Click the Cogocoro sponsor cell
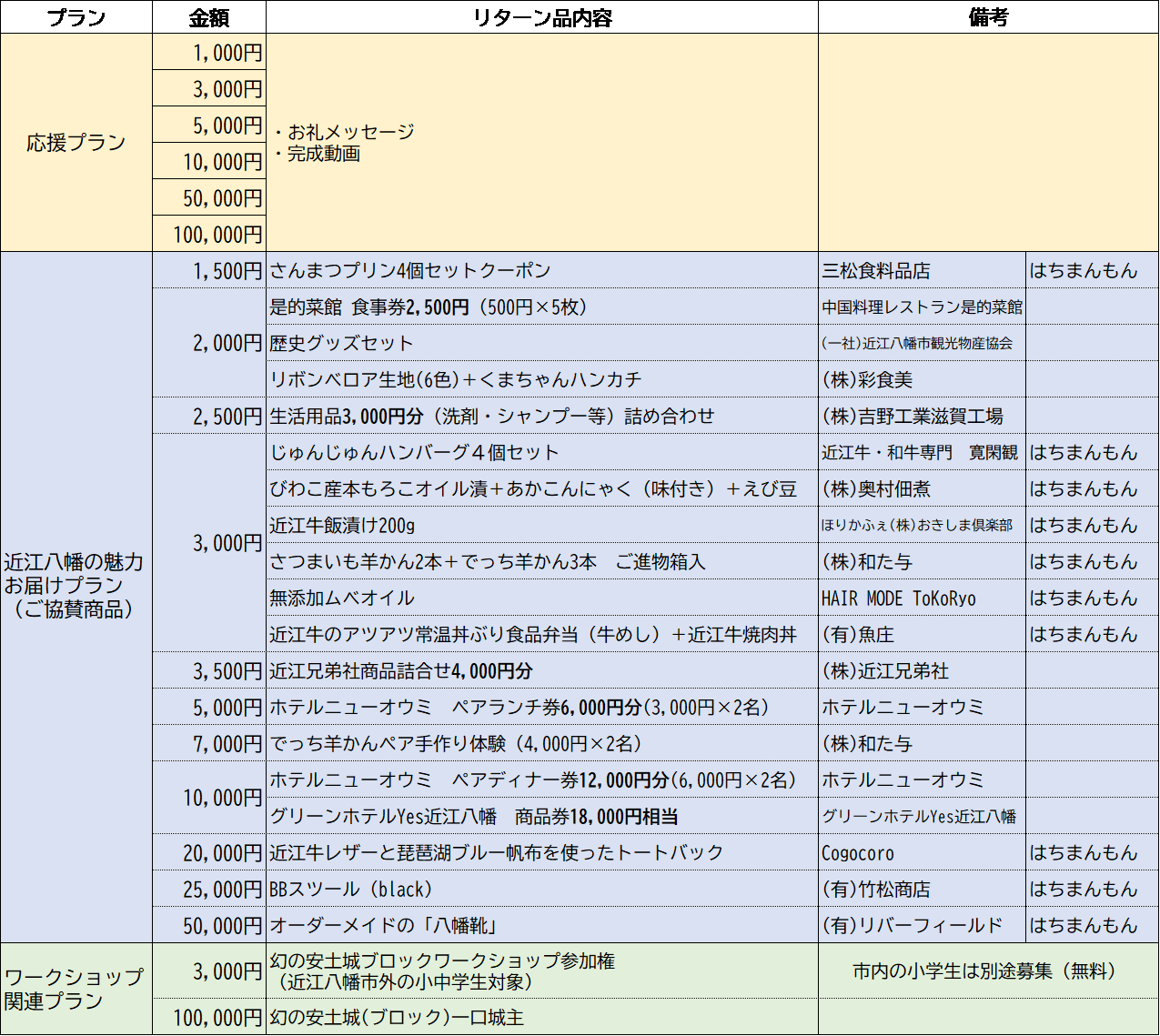 [858, 852]
